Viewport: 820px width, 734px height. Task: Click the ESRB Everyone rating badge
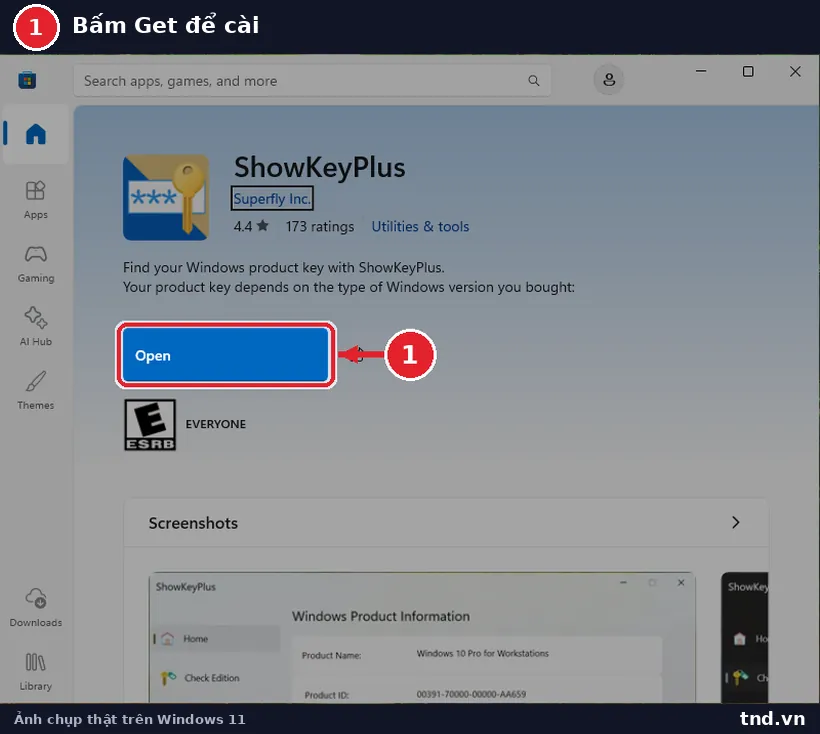pos(150,425)
